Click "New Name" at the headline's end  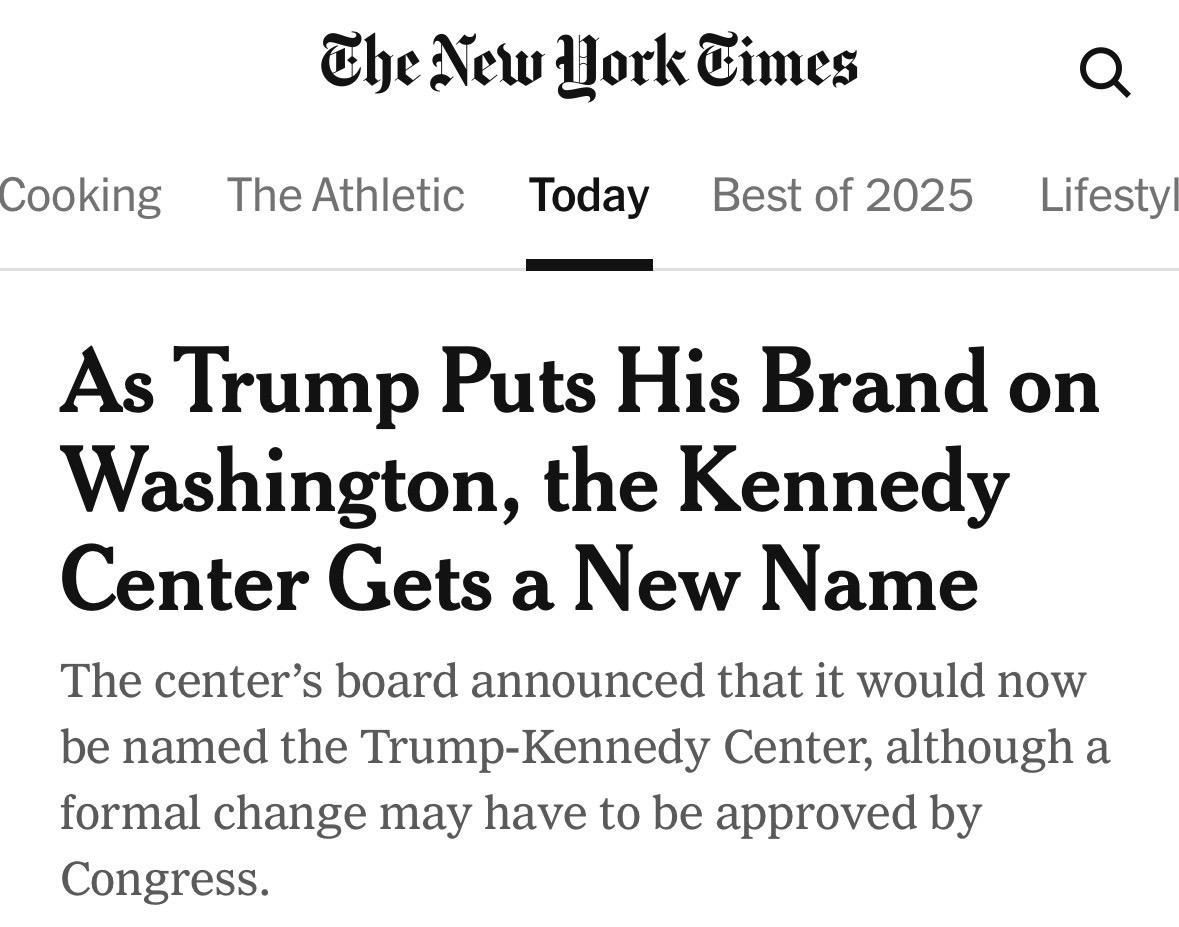pyautogui.click(x=775, y=582)
